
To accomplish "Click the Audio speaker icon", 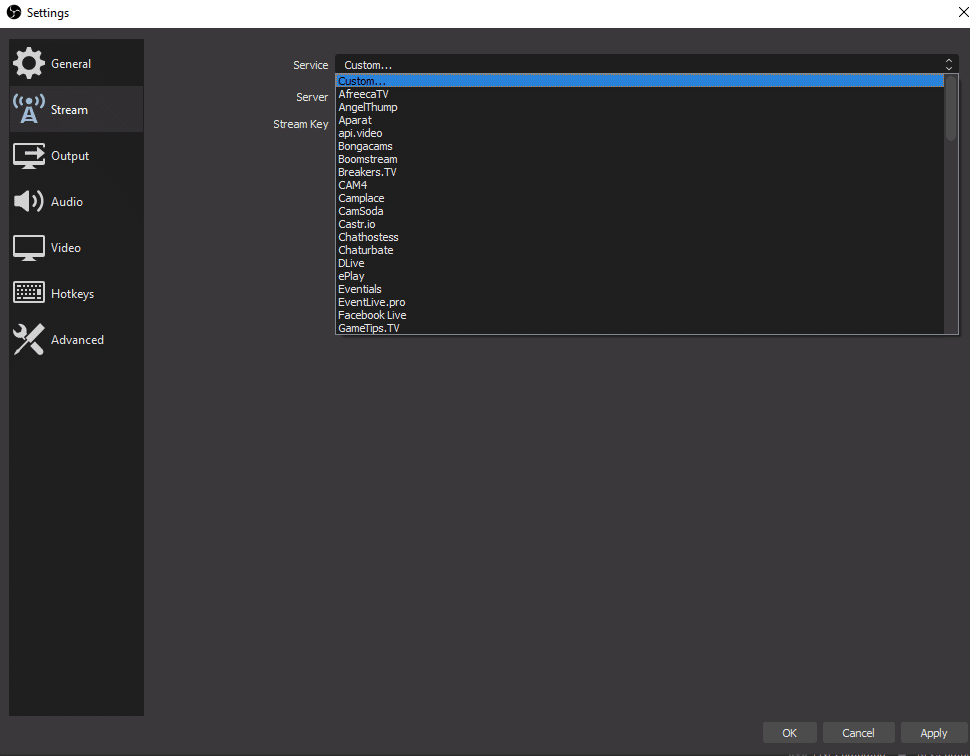I will (x=29, y=201).
